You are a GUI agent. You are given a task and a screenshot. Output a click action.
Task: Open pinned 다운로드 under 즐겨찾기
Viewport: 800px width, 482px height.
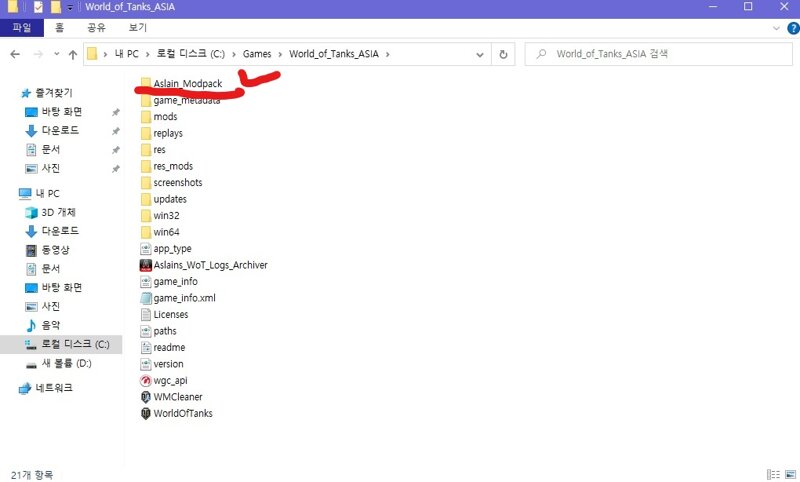click(60, 131)
